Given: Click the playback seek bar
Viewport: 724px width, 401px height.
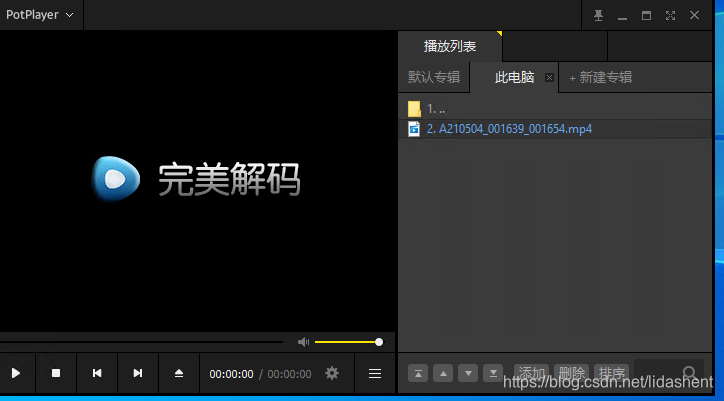Looking at the screenshot, I should (141, 342).
